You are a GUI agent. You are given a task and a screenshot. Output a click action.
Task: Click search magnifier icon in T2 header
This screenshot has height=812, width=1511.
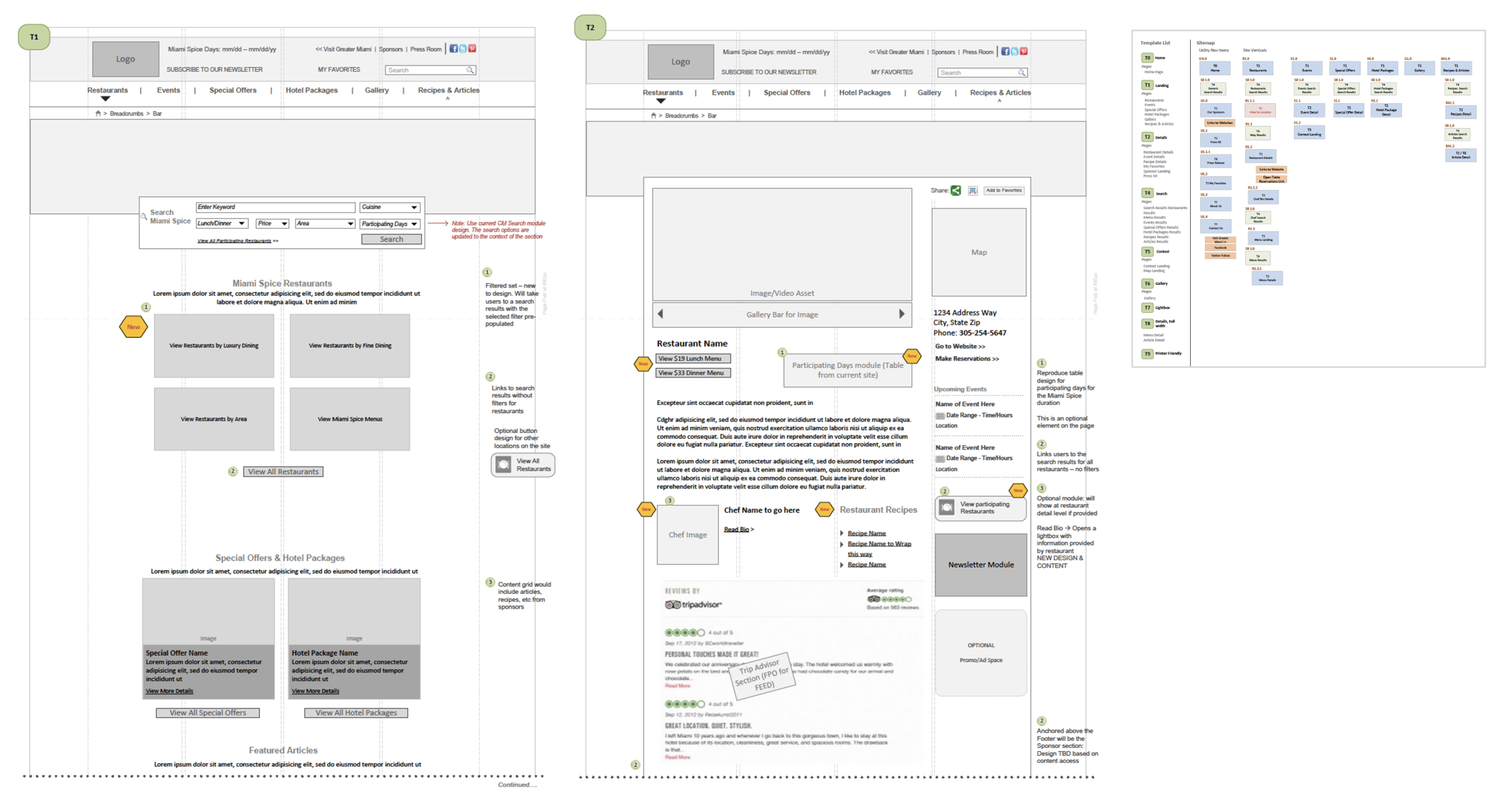tap(1021, 72)
